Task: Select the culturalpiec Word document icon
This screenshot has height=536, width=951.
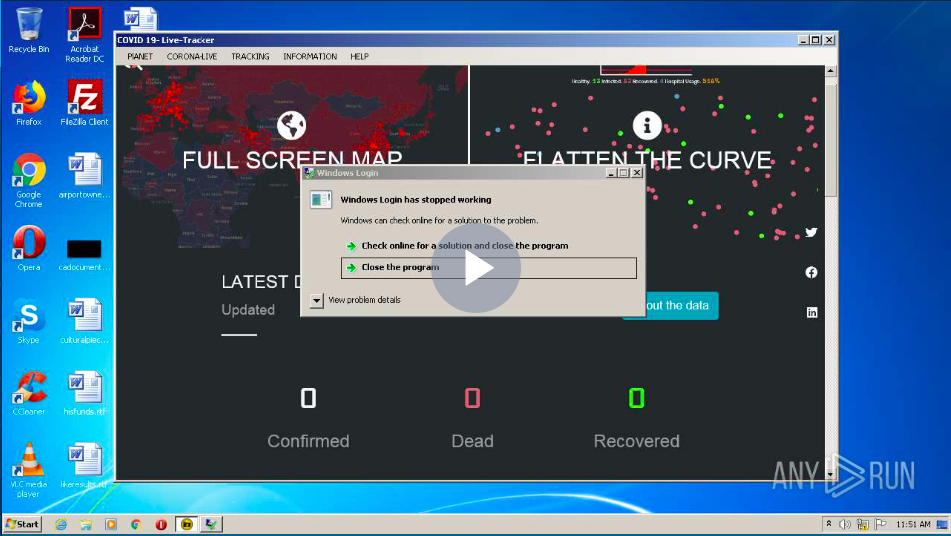Action: [x=84, y=320]
